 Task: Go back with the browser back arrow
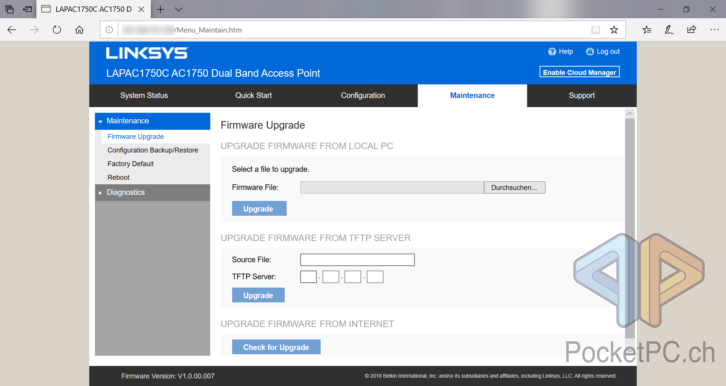pos(12,30)
